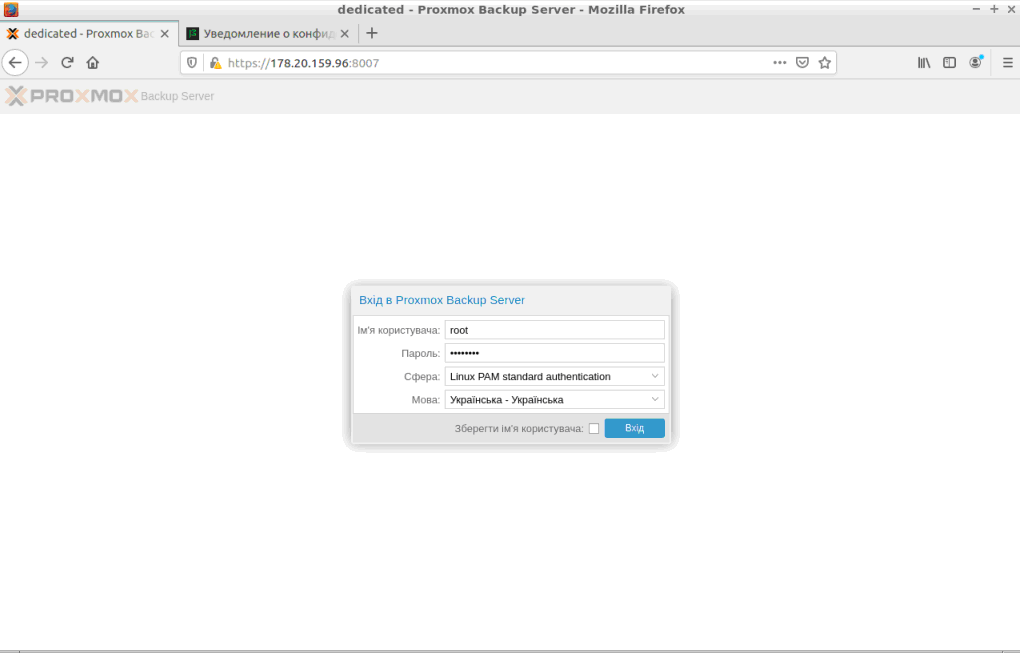Click the username field containing root
The image size is (1020, 653).
[x=554, y=330]
